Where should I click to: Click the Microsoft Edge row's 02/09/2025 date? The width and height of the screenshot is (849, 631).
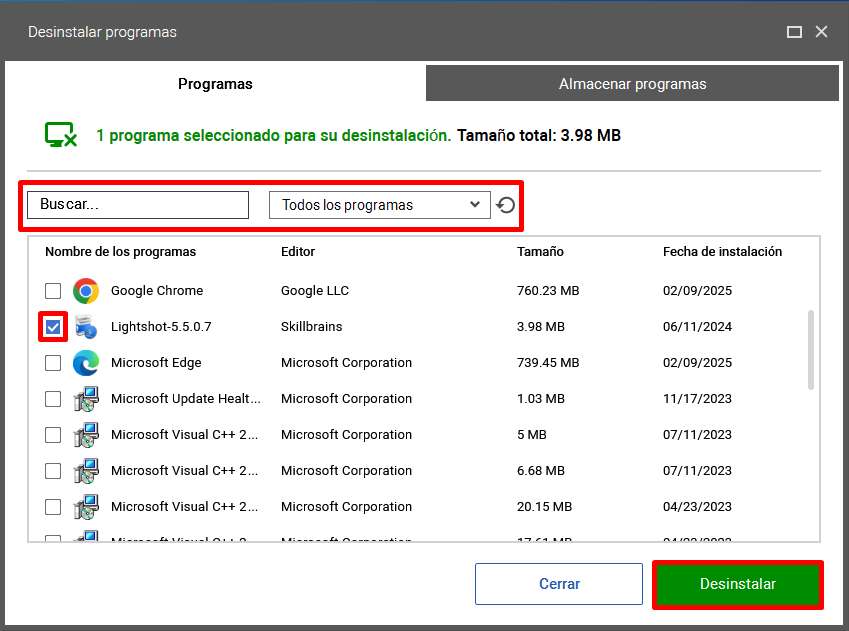click(697, 363)
